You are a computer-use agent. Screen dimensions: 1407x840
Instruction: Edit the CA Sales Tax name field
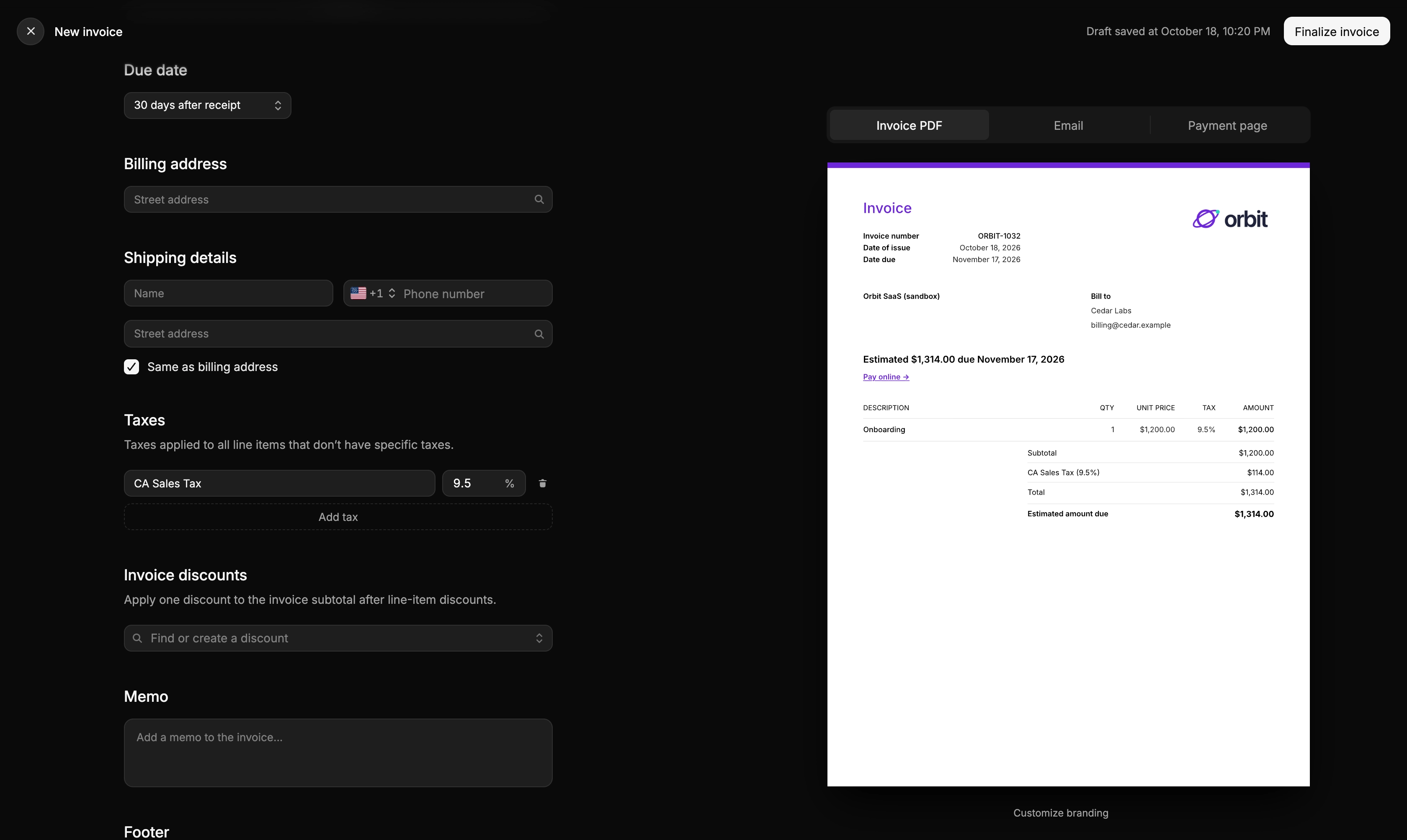(280, 483)
